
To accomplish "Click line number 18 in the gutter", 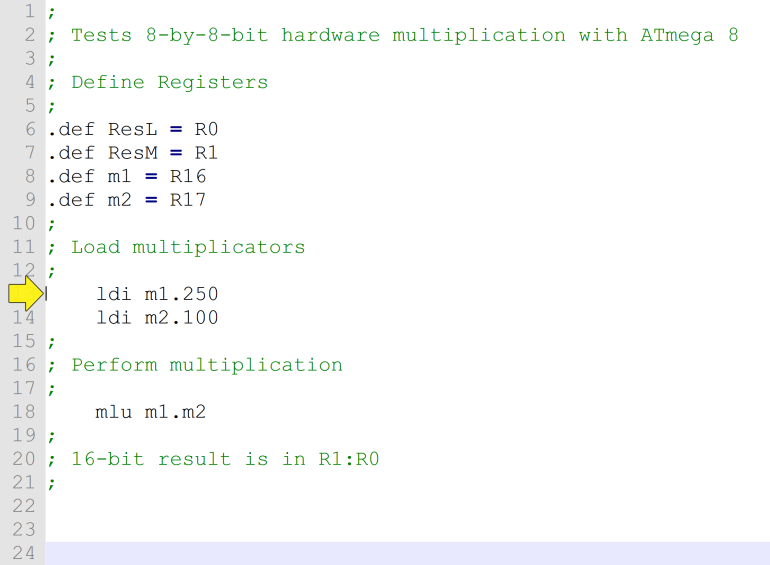I will coord(24,411).
